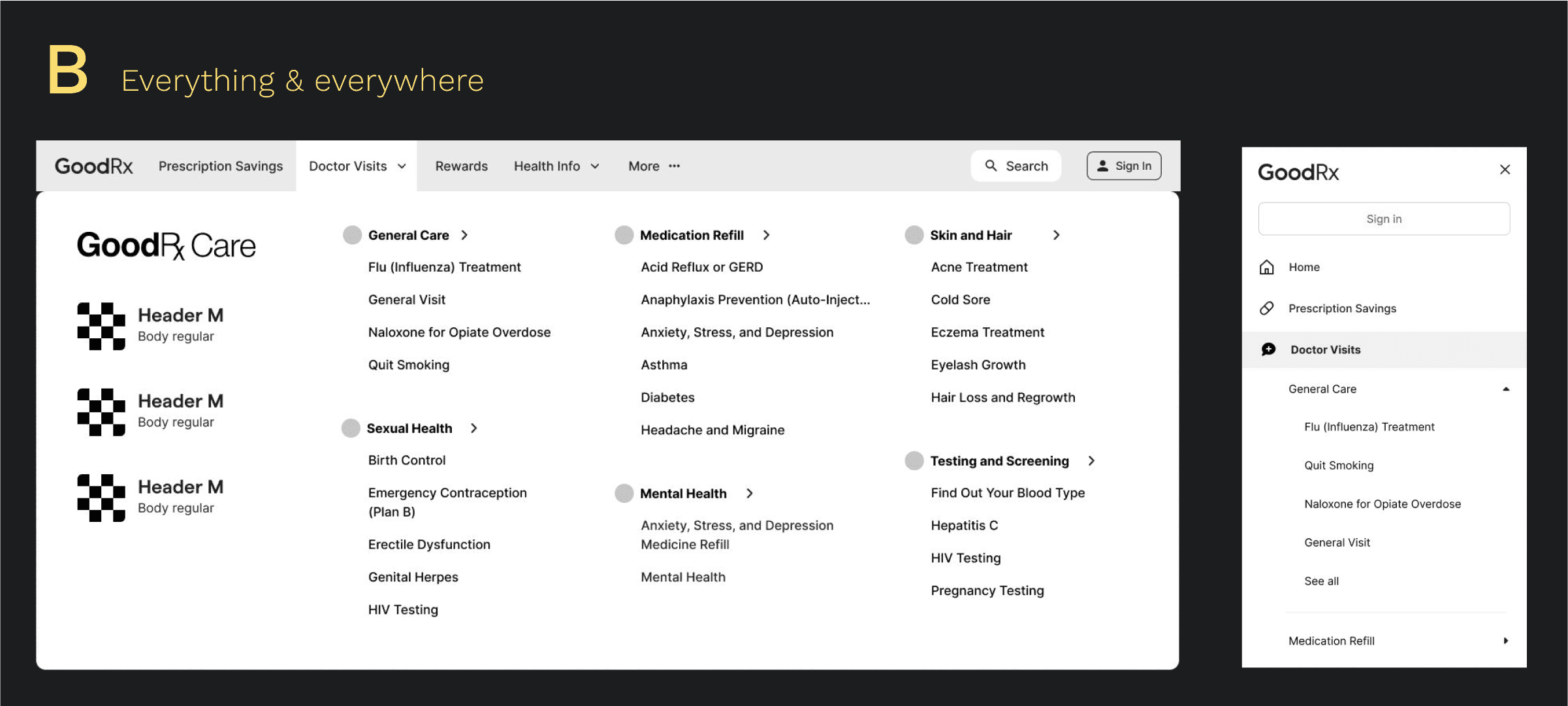Click the GoodRx logo in the top navigation bar
This screenshot has height=706, width=1568.
pyautogui.click(x=93, y=166)
